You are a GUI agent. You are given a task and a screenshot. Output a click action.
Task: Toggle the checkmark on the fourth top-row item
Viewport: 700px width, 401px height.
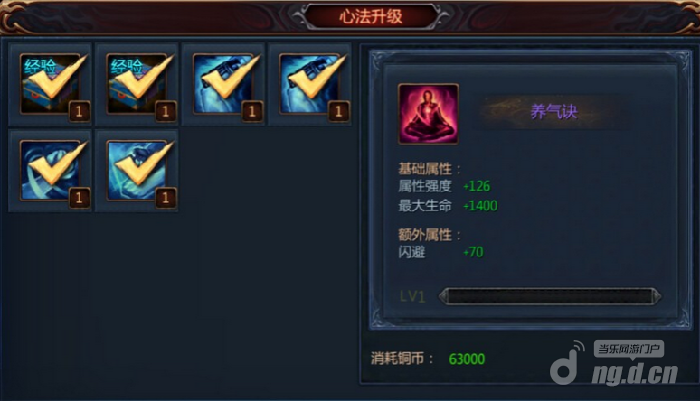tap(315, 76)
